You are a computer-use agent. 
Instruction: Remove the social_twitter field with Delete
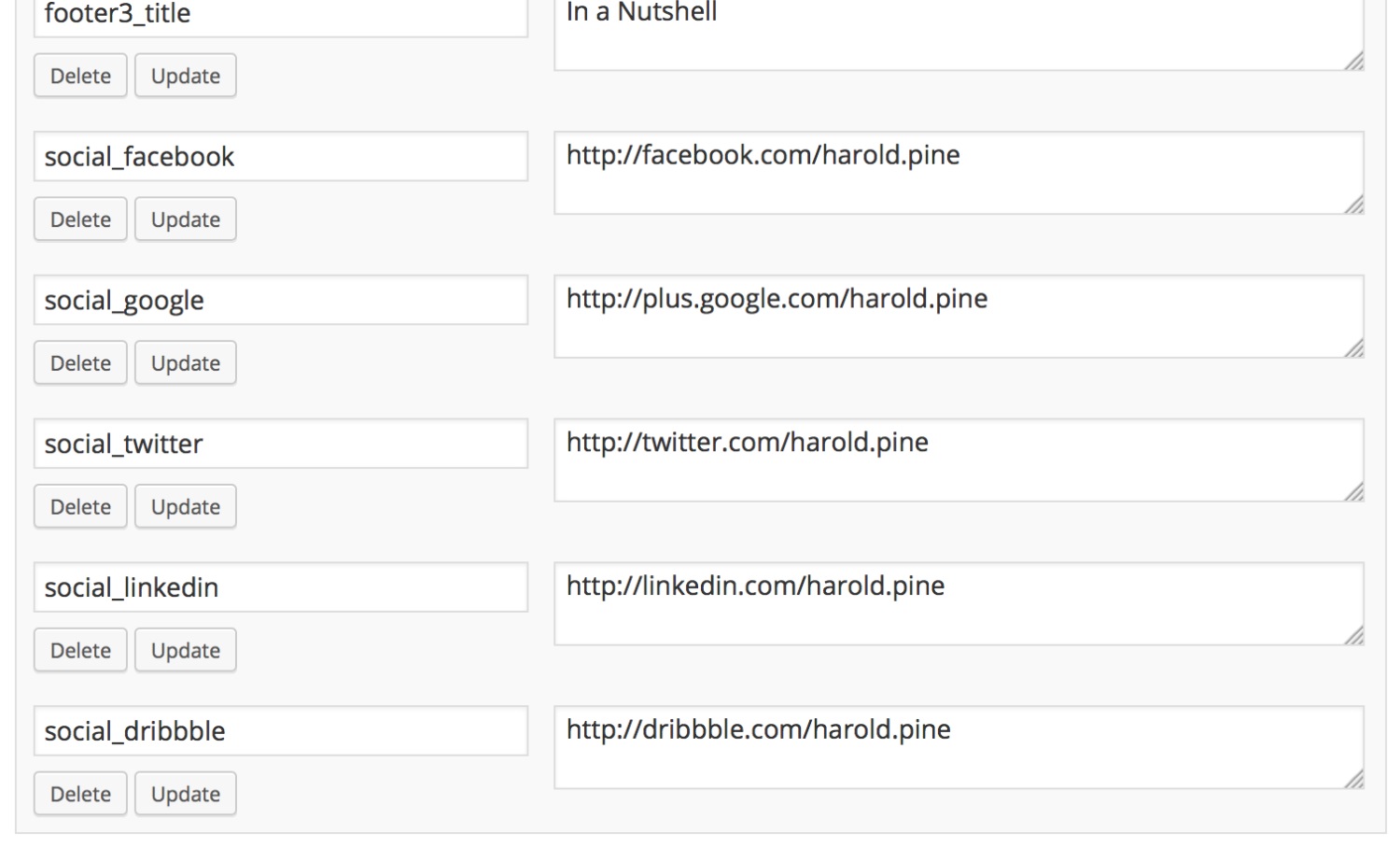tap(80, 507)
